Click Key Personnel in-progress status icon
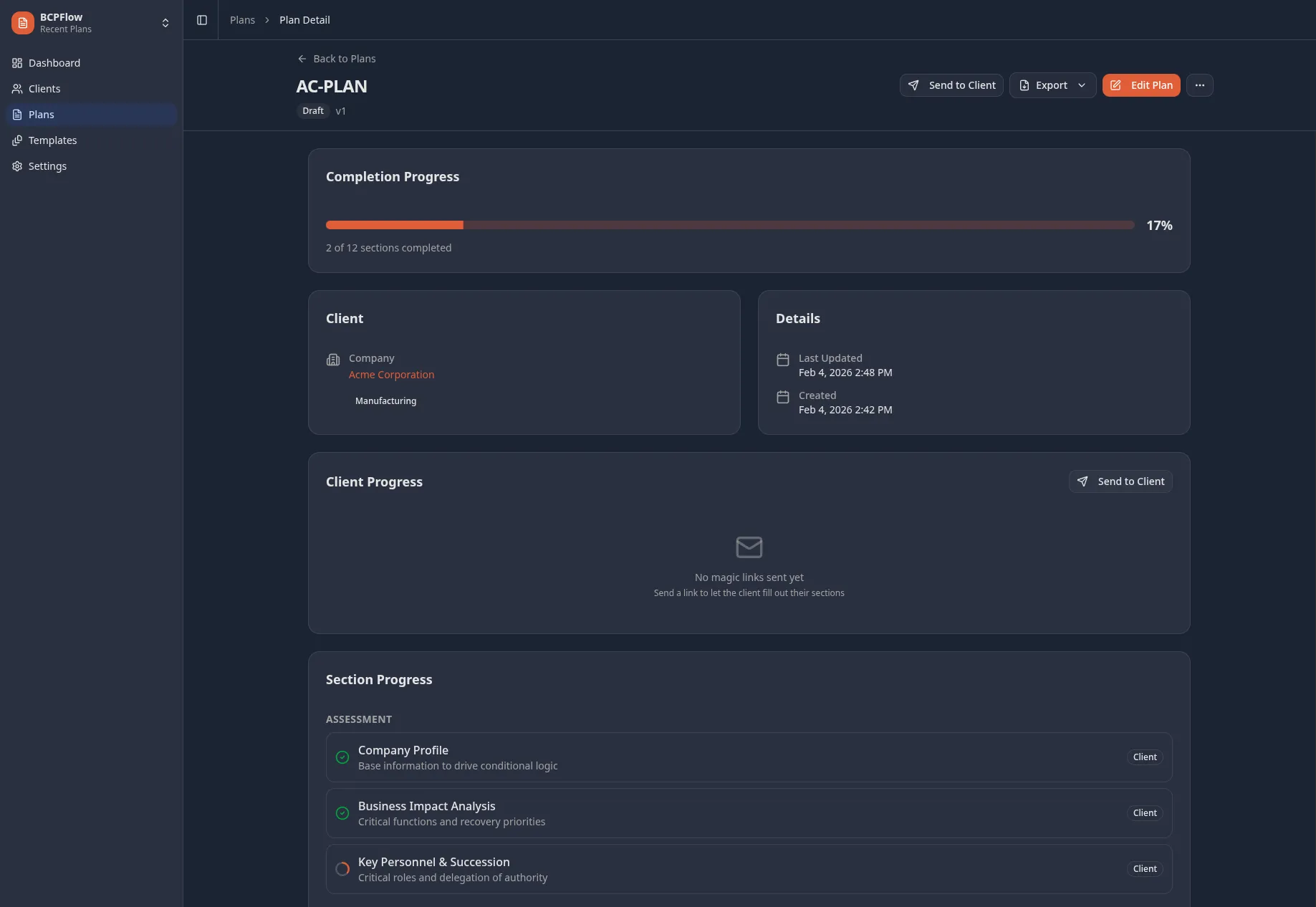 (x=342, y=869)
